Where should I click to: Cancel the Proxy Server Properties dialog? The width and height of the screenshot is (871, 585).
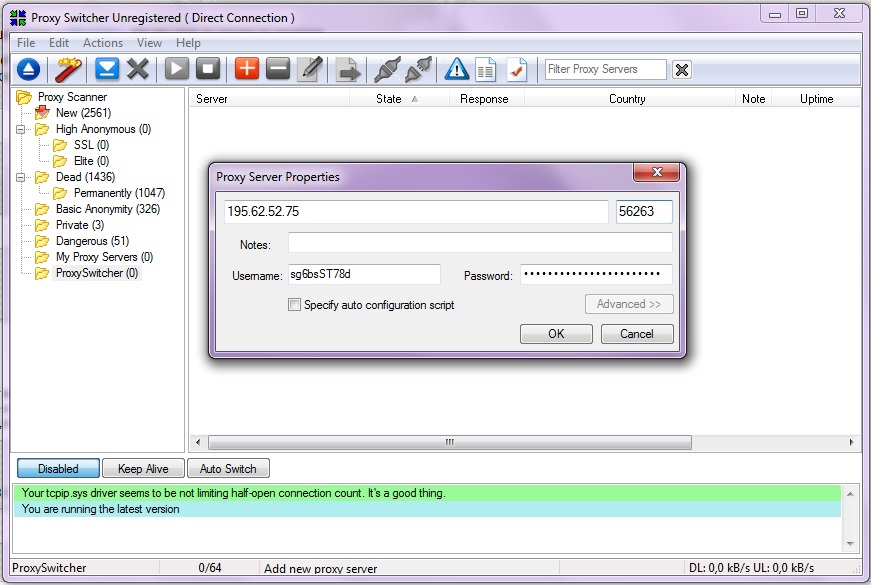(637, 334)
